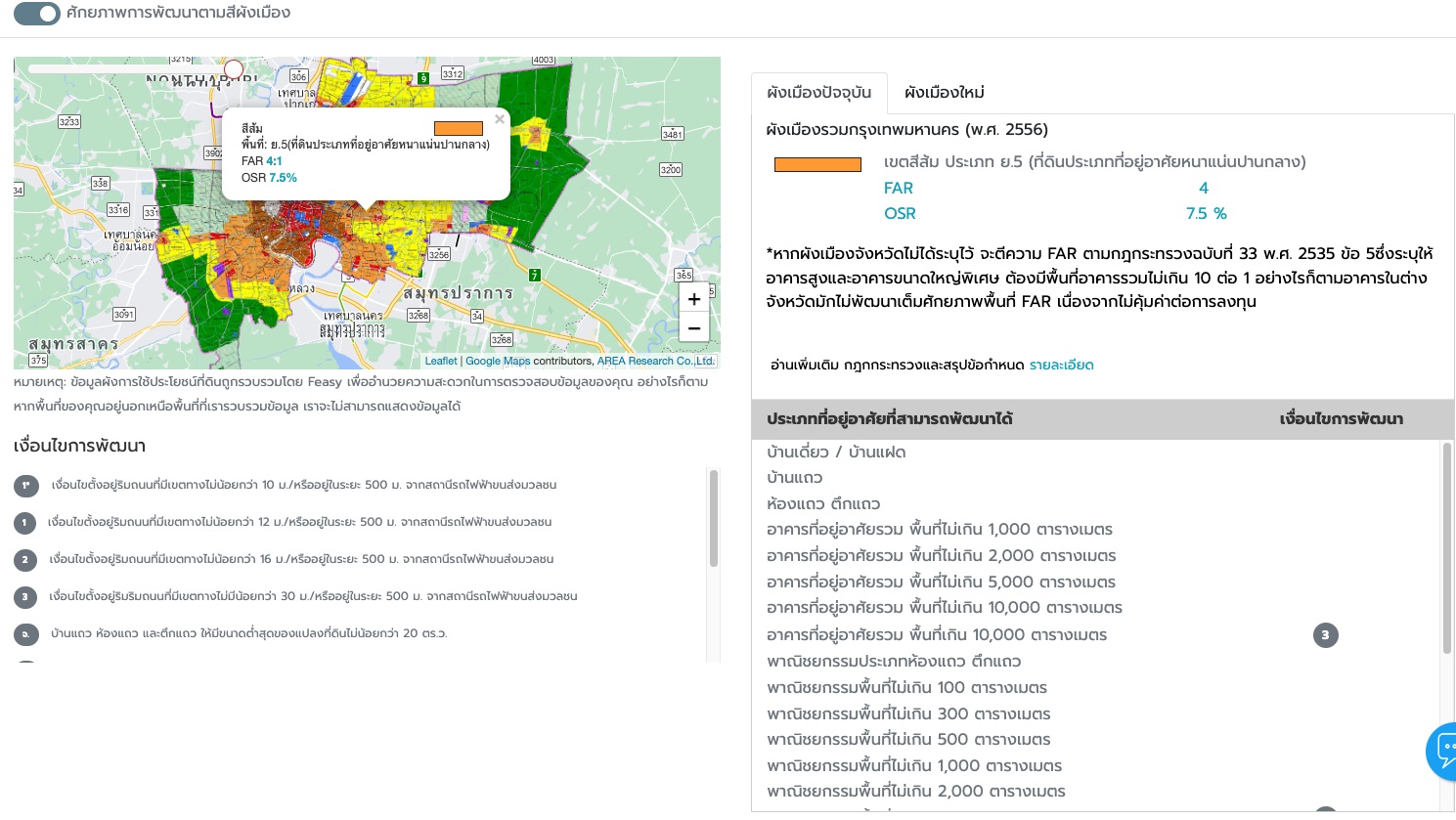Select พาณิชยกรรมพื้นที่ไม่เกิน 500 ตารางเมตร
This screenshot has height=820, width=1456.
click(1095, 740)
